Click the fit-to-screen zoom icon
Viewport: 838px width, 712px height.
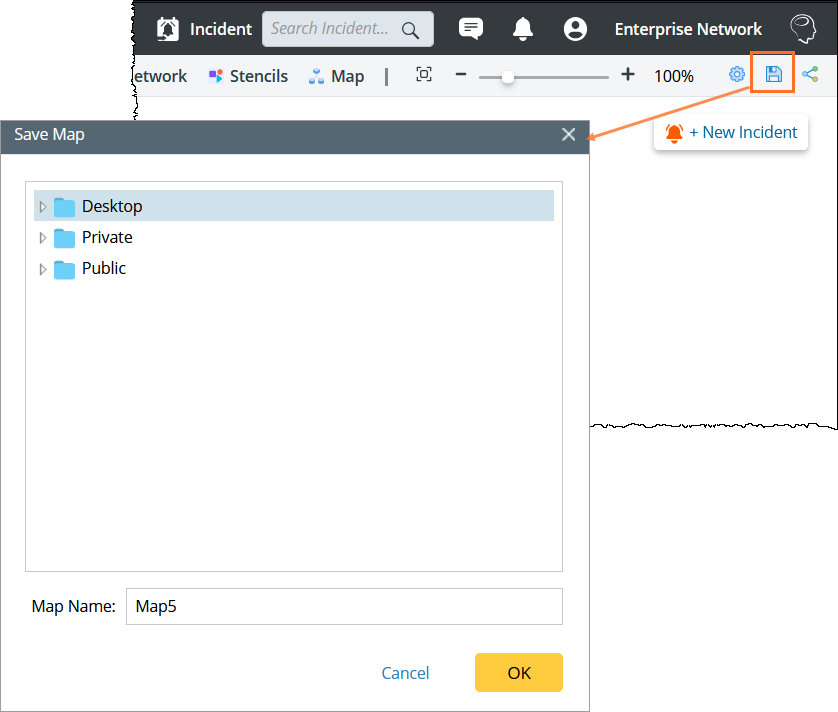(424, 75)
